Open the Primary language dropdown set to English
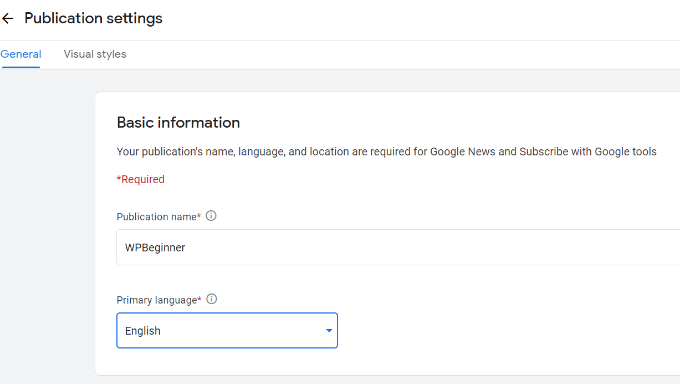The height and width of the screenshot is (384, 680). coord(227,331)
